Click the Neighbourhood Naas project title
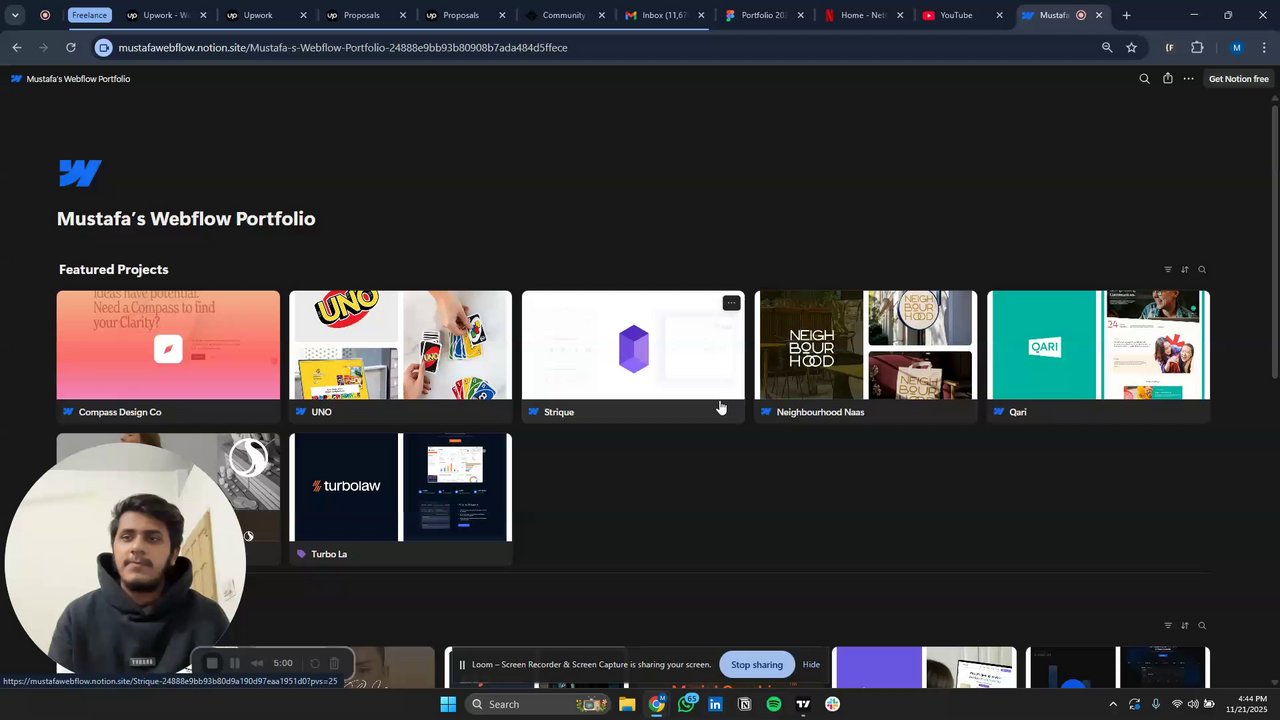The width and height of the screenshot is (1280, 720). [x=820, y=412]
